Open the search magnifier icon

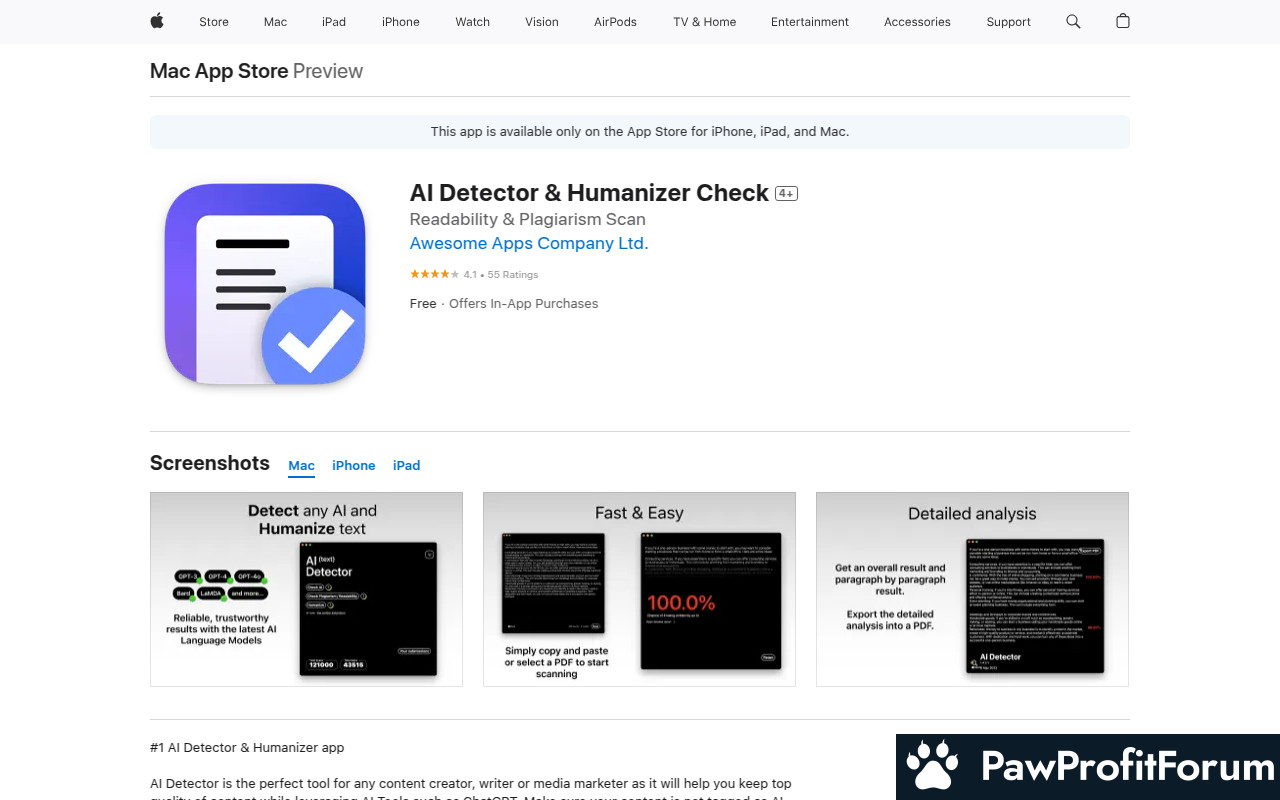coord(1073,21)
